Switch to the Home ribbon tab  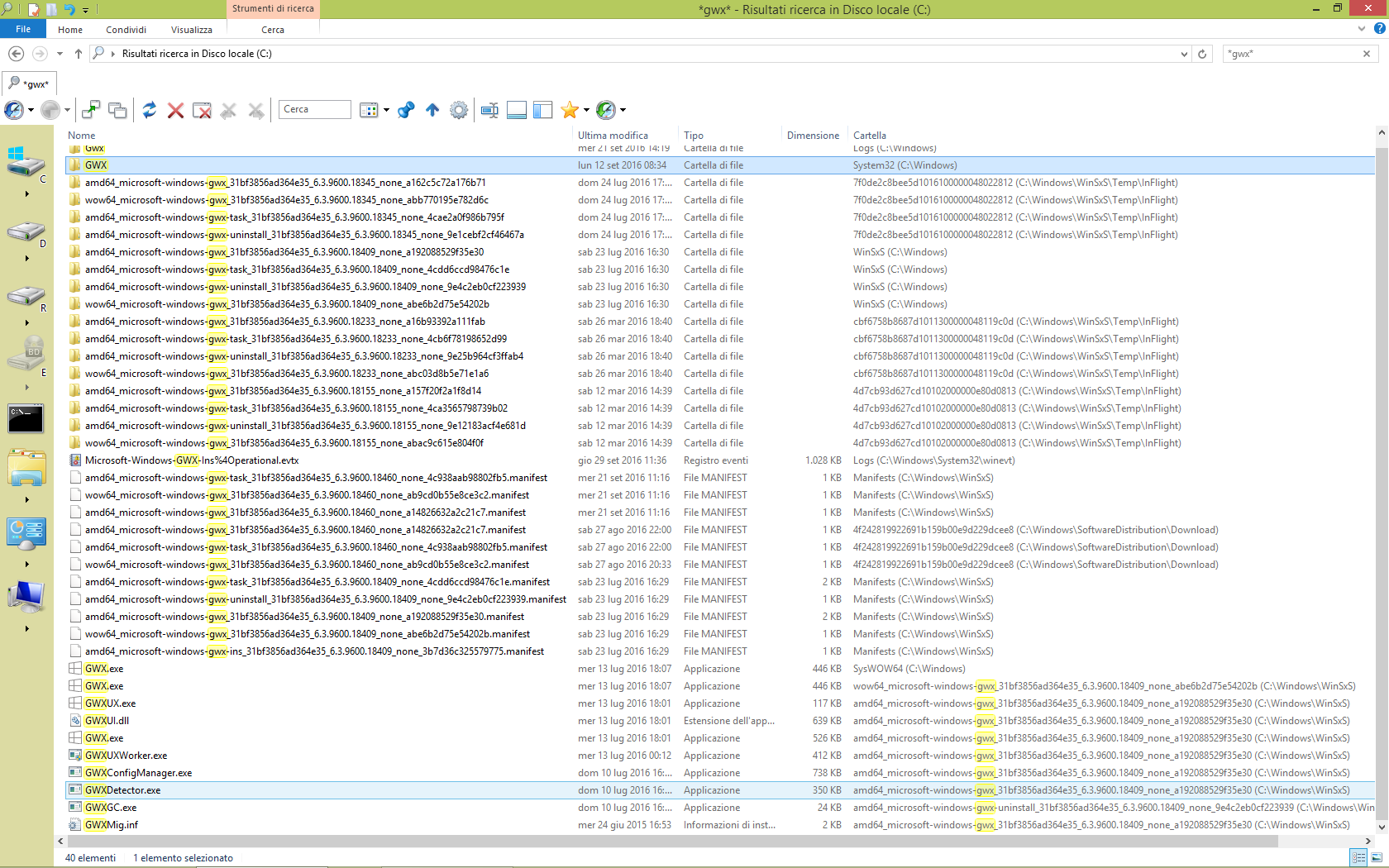tap(70, 30)
